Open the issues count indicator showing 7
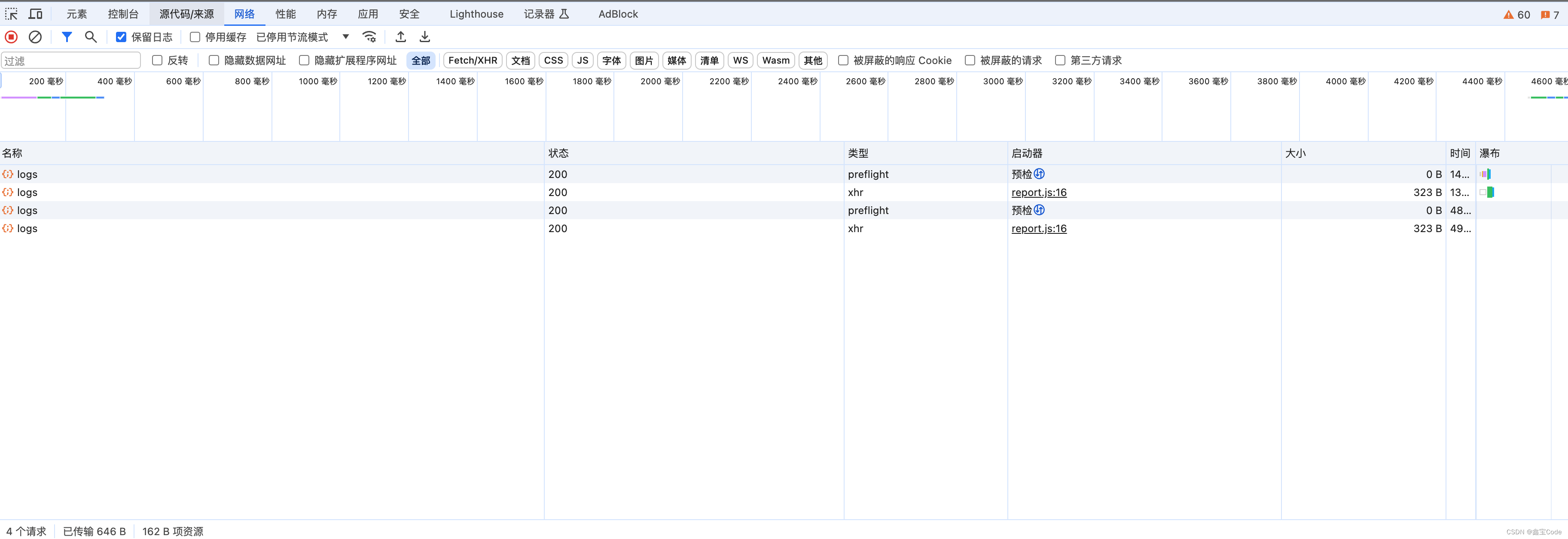This screenshot has height=539, width=1568. 1550,15
